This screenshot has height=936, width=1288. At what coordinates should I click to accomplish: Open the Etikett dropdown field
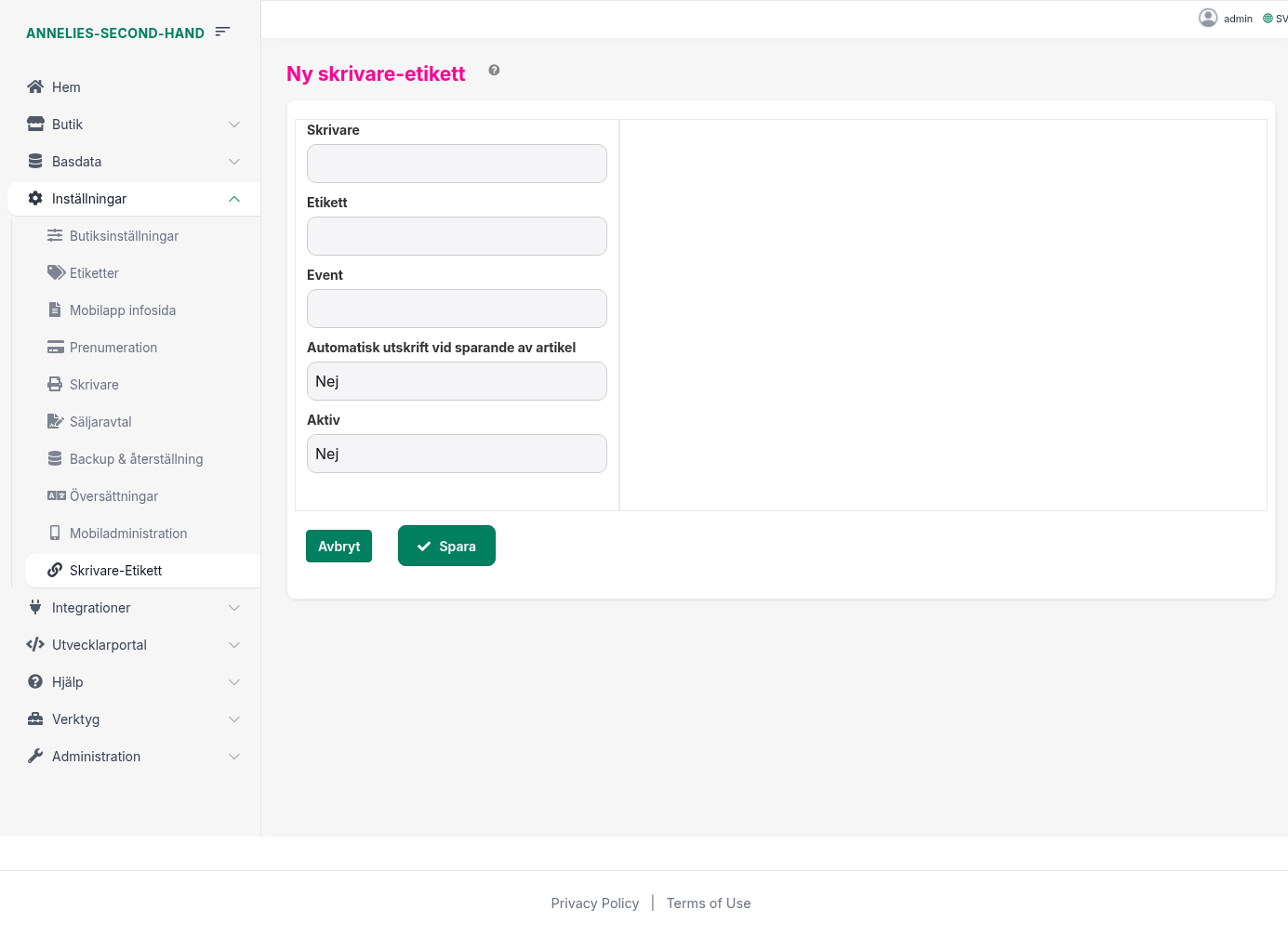coord(457,236)
